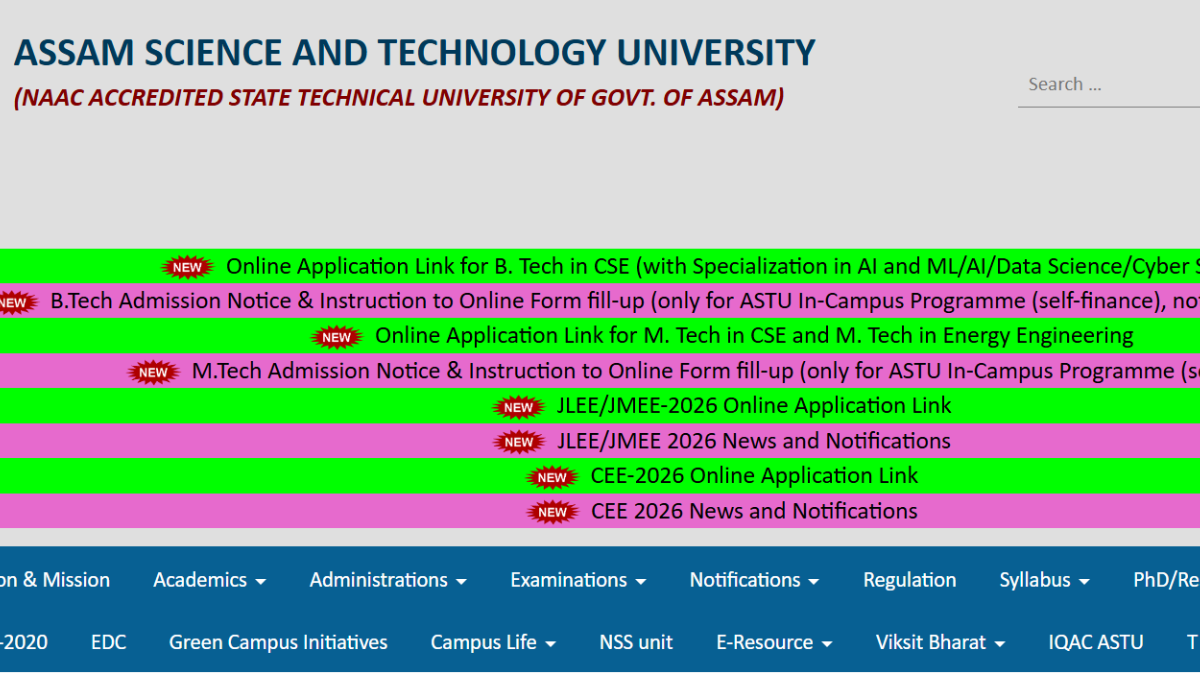Viewport: 1200px width, 675px height.
Task: Open Green Campus Initiatives page
Action: point(278,643)
